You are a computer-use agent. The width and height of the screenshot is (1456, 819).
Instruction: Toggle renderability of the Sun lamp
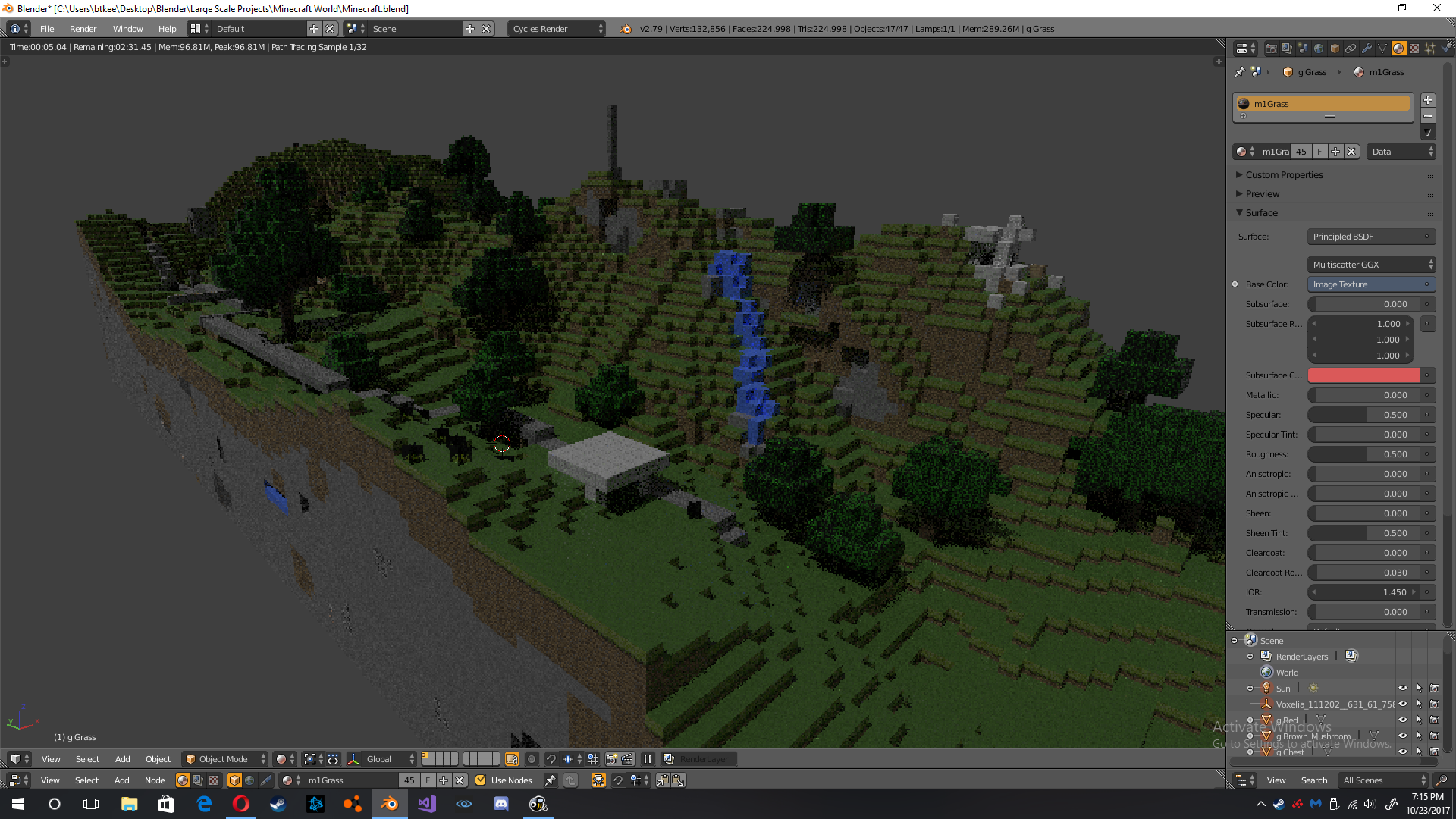[x=1435, y=689]
